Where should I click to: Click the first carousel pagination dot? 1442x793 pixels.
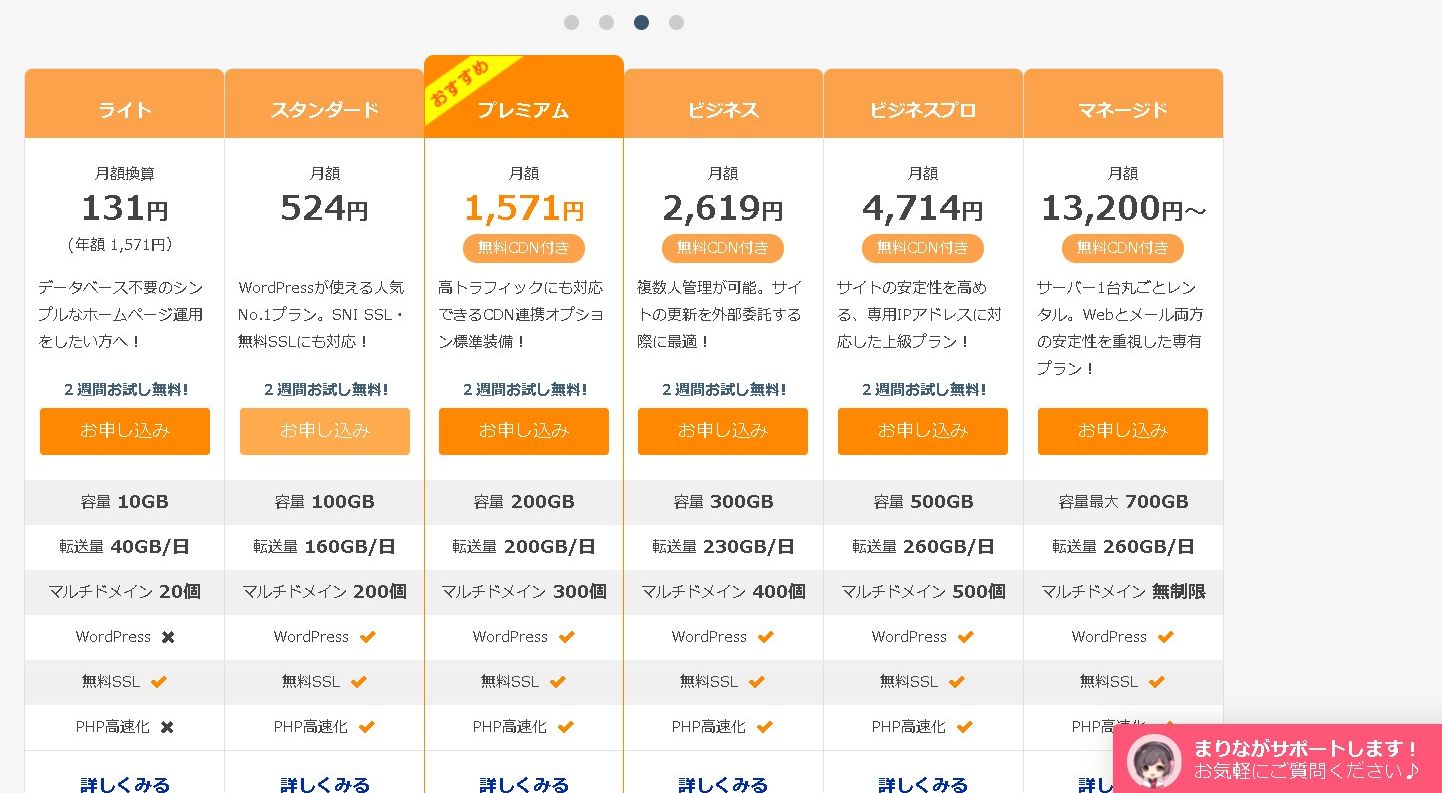tap(571, 22)
